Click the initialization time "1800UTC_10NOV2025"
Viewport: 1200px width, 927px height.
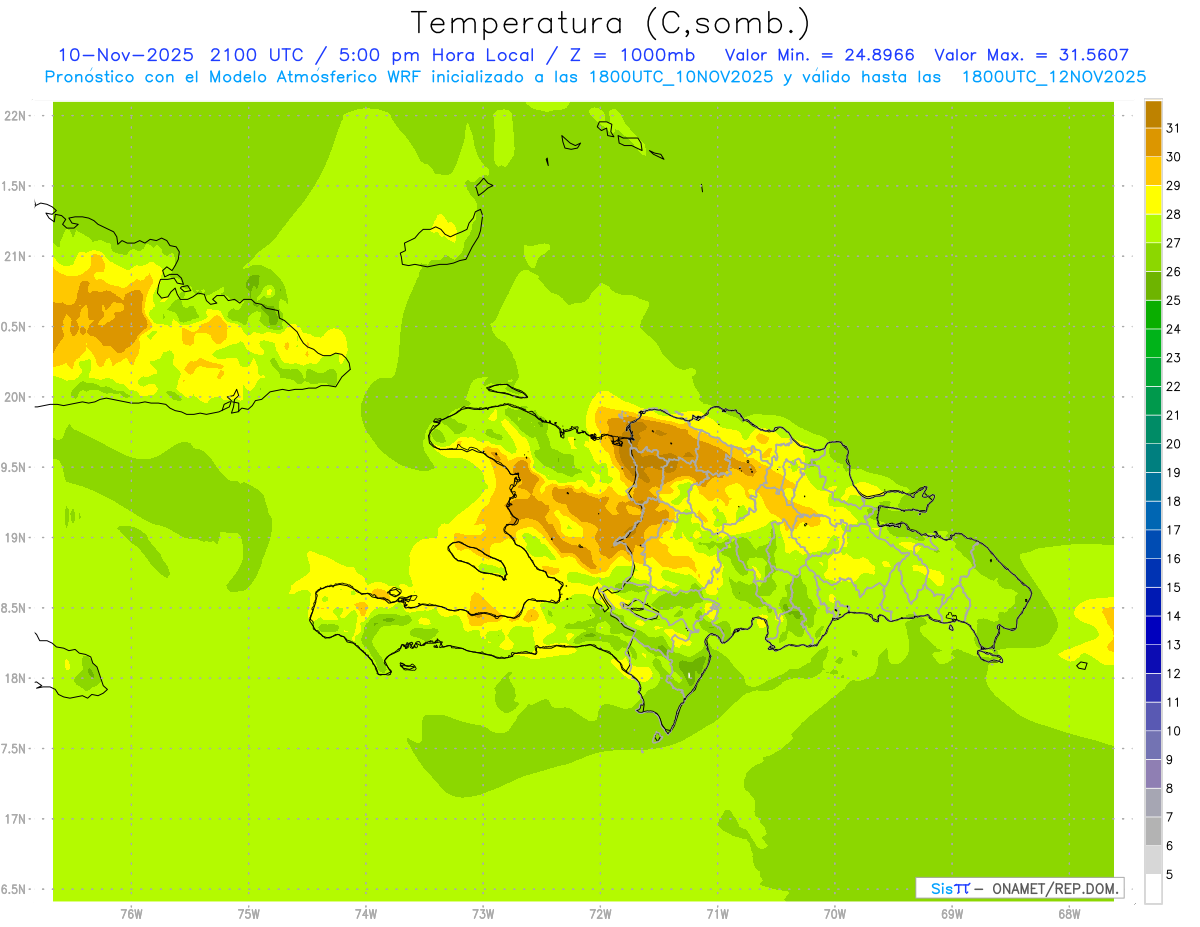(x=678, y=77)
